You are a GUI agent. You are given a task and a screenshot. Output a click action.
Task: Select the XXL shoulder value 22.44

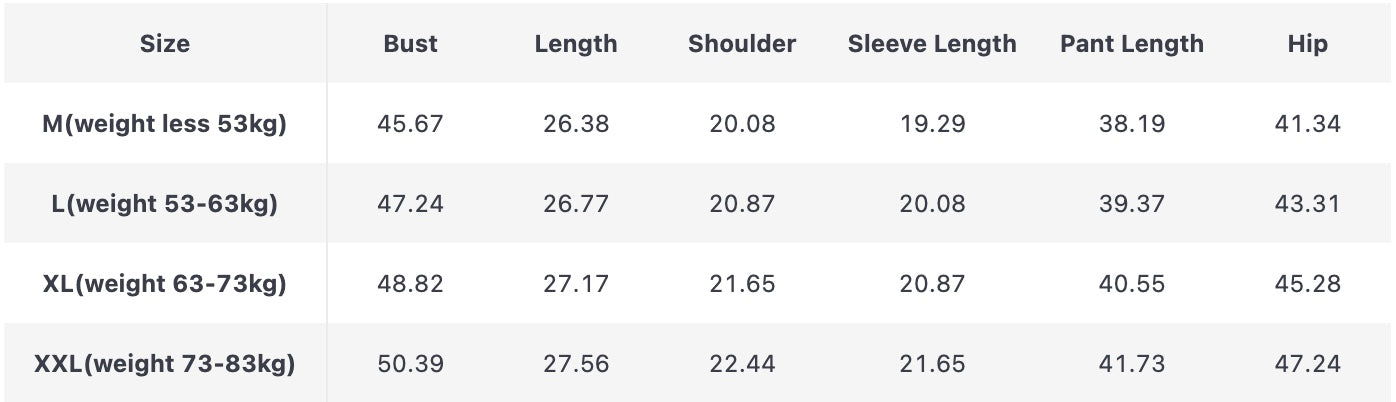(742, 364)
